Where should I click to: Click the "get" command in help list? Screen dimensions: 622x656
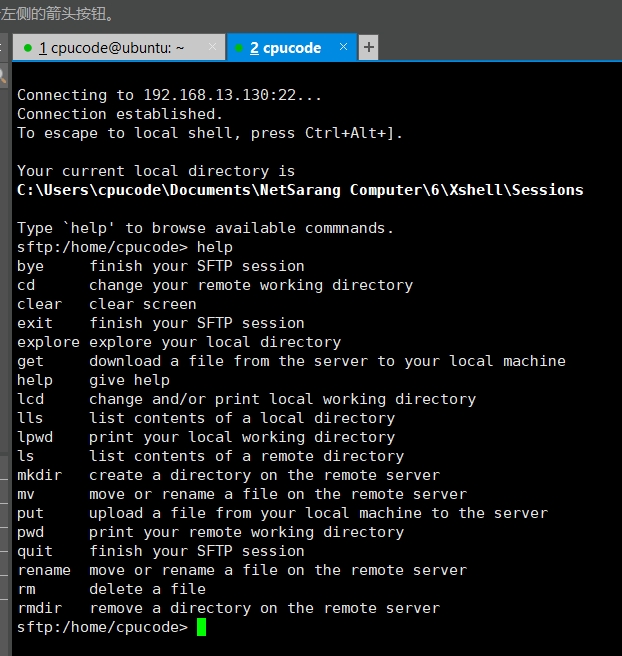30,361
